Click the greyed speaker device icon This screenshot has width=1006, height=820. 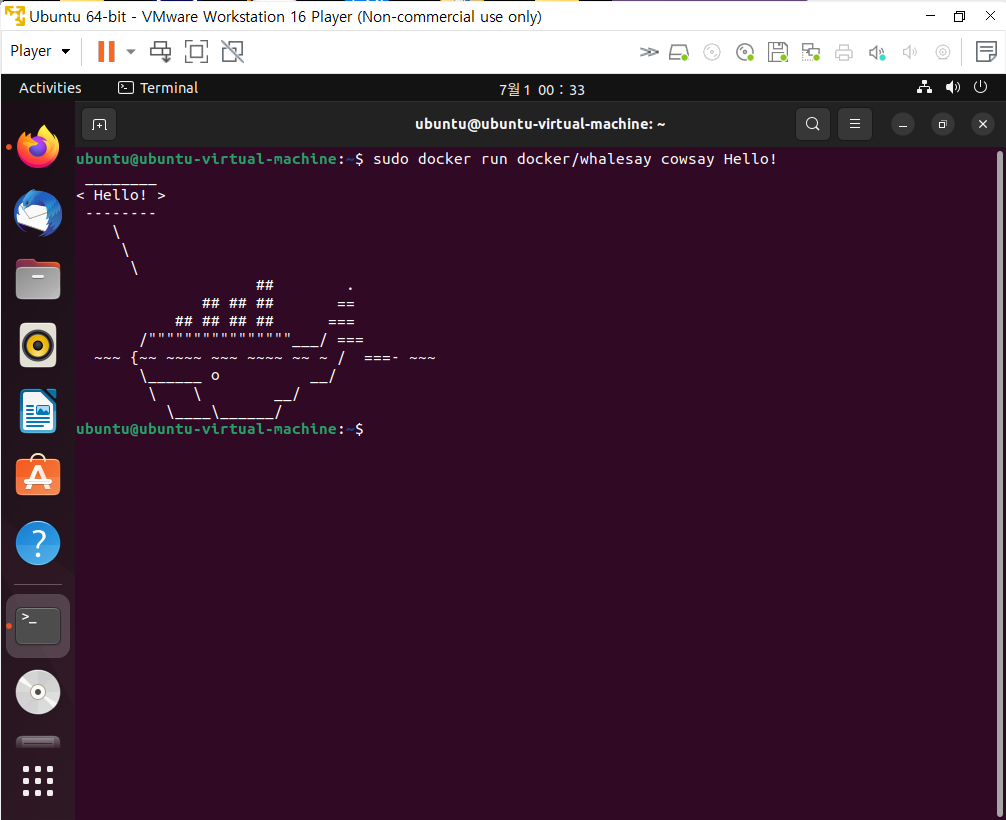910,52
